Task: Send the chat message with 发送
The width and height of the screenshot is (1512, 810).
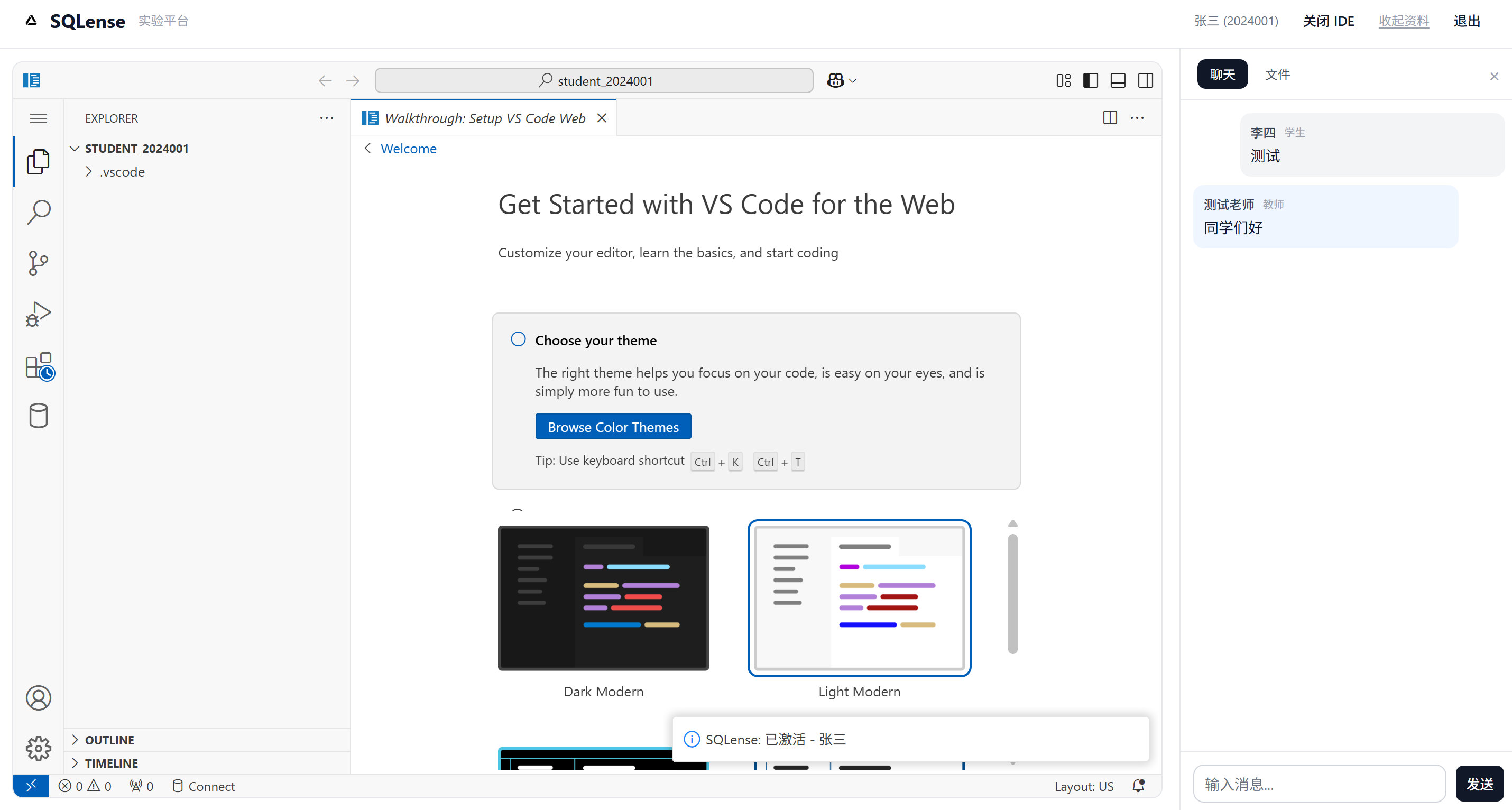Action: [x=1480, y=784]
